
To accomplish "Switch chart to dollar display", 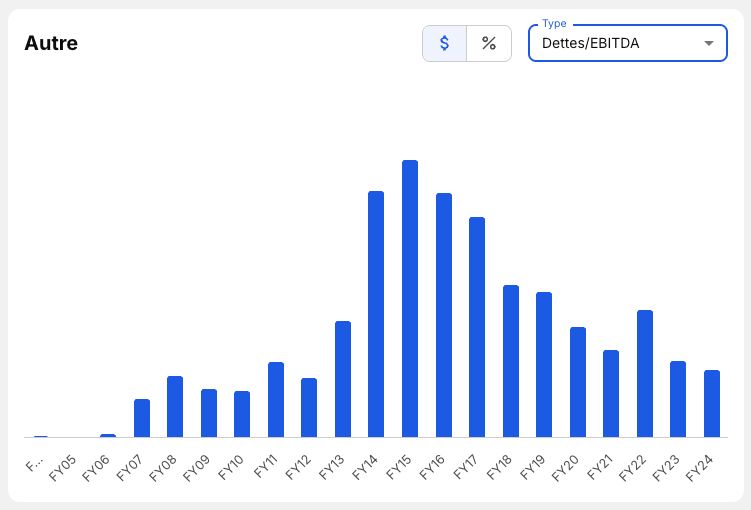I will (444, 44).
